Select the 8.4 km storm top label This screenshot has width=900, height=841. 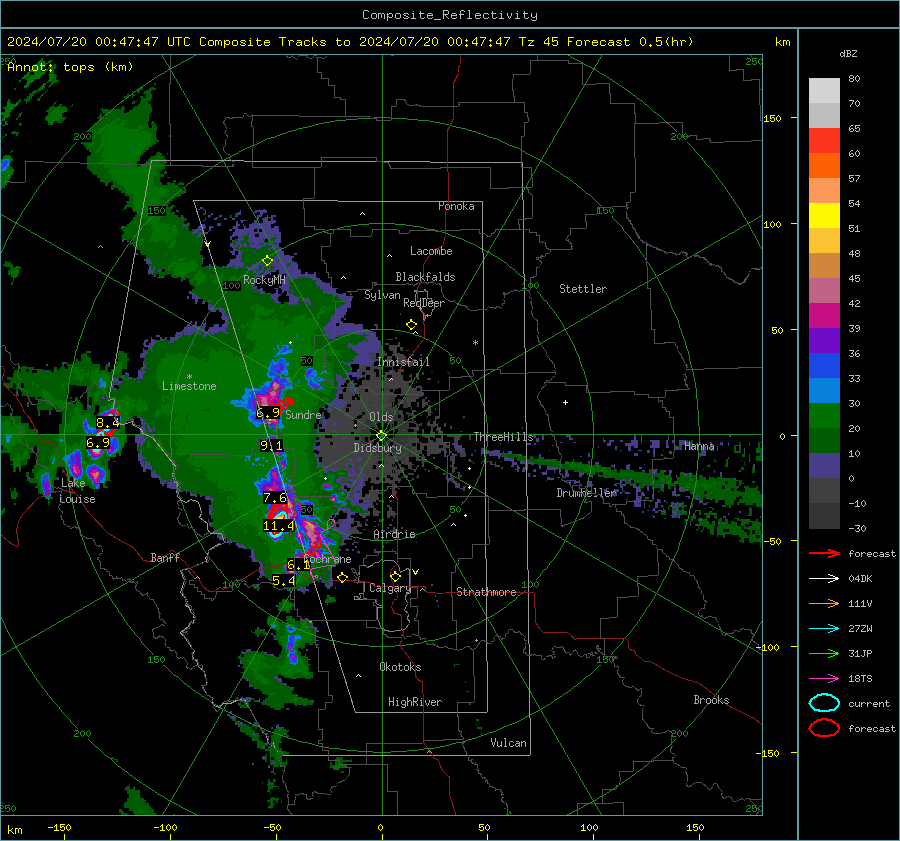tap(107, 423)
